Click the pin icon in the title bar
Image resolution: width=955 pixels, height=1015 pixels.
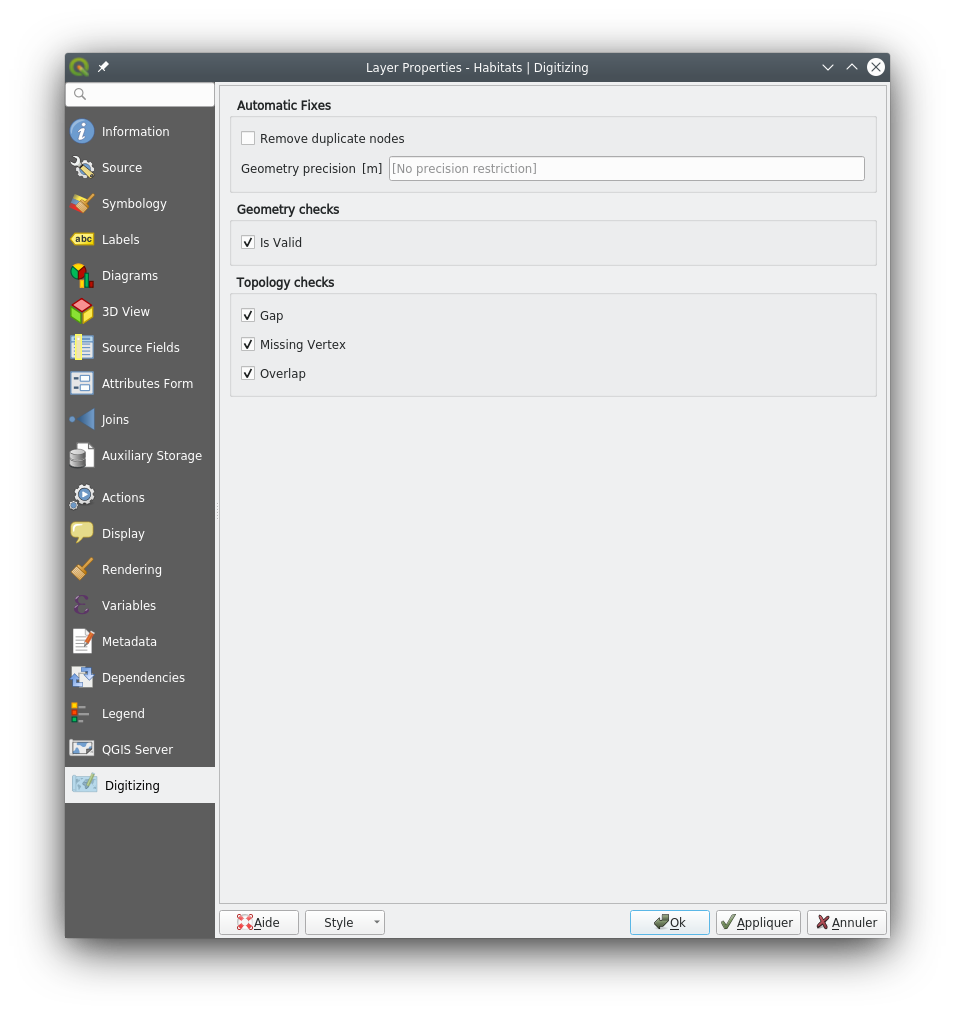click(x=103, y=67)
